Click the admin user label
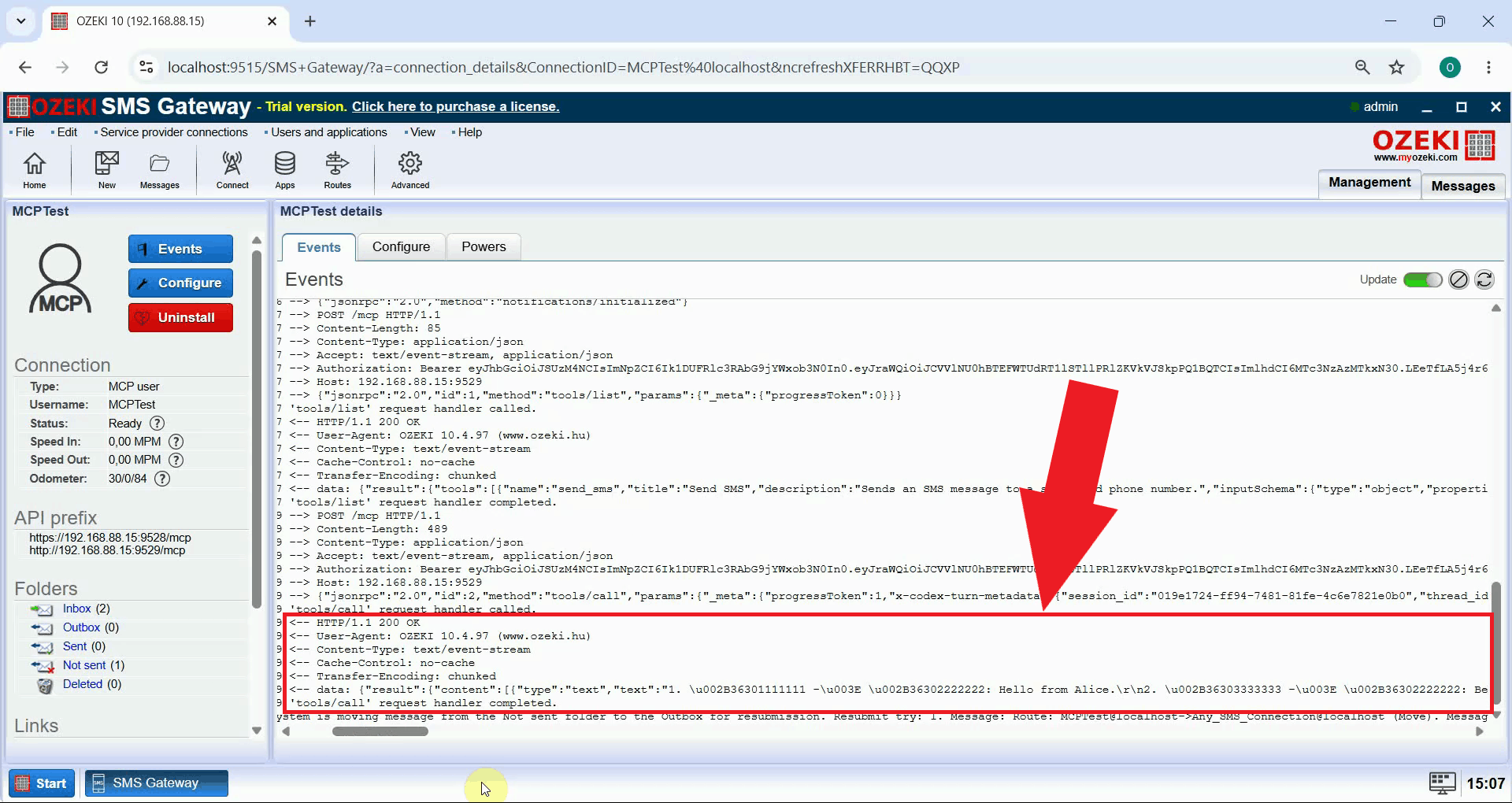1512x803 pixels. [1380, 106]
